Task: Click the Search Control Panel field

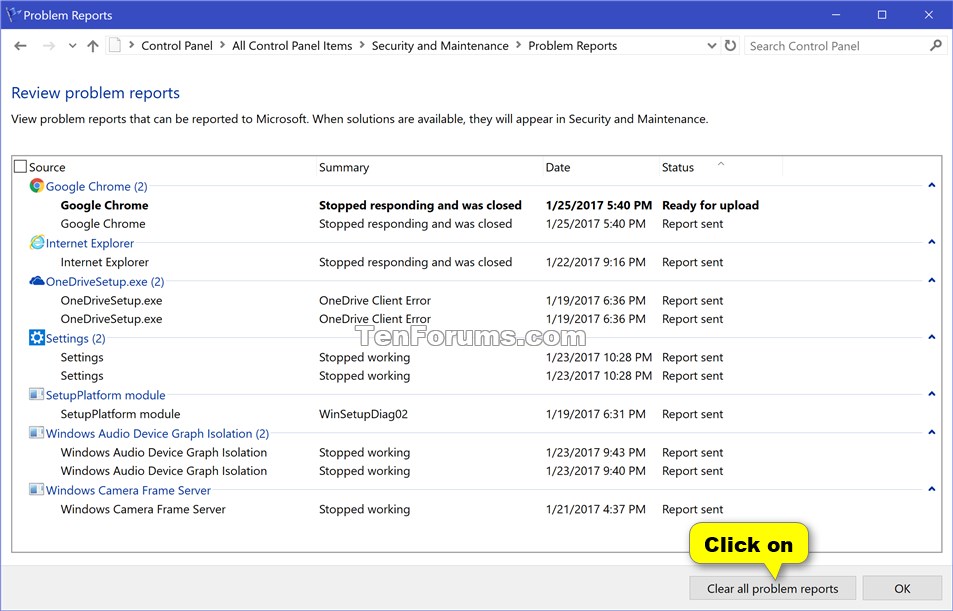Action: coord(835,46)
